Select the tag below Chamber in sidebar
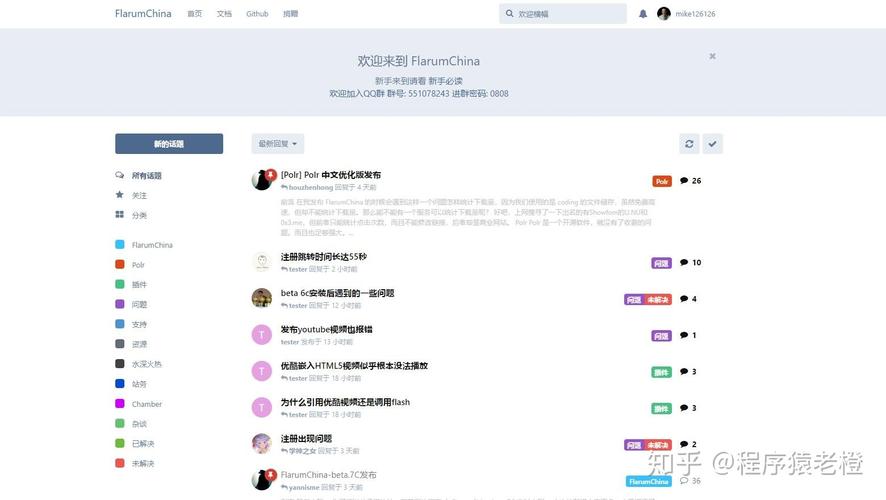 click(139, 424)
